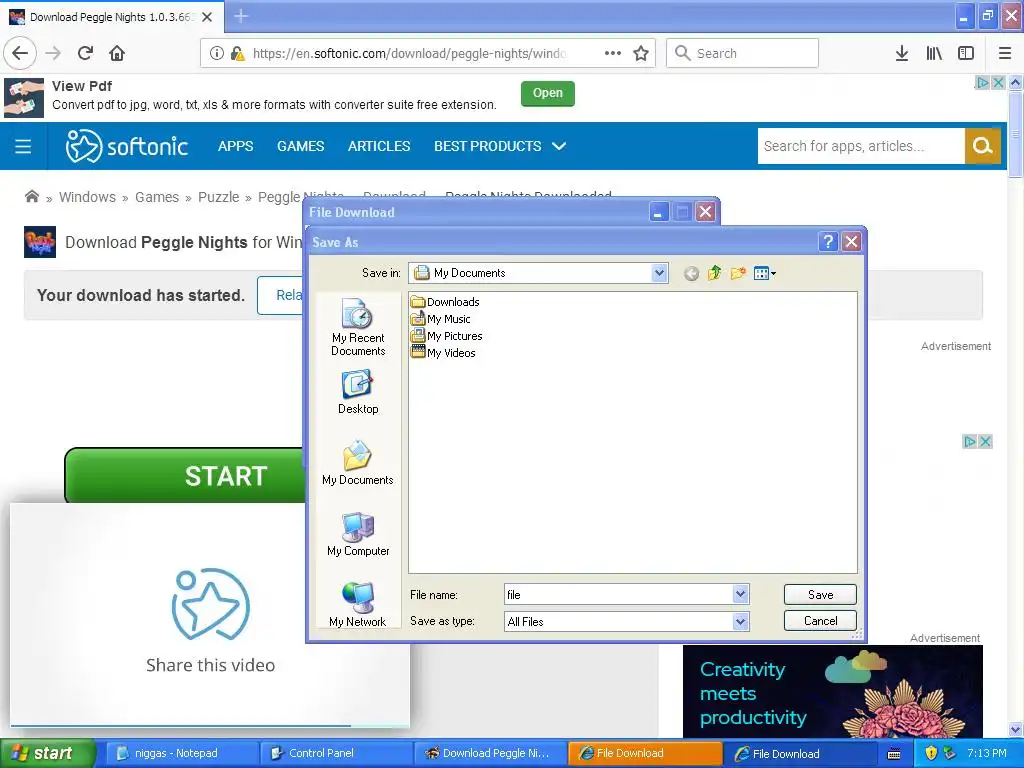Image resolution: width=1024 pixels, height=768 pixels.
Task: Click the Share this video star icon
Action: coord(210,604)
